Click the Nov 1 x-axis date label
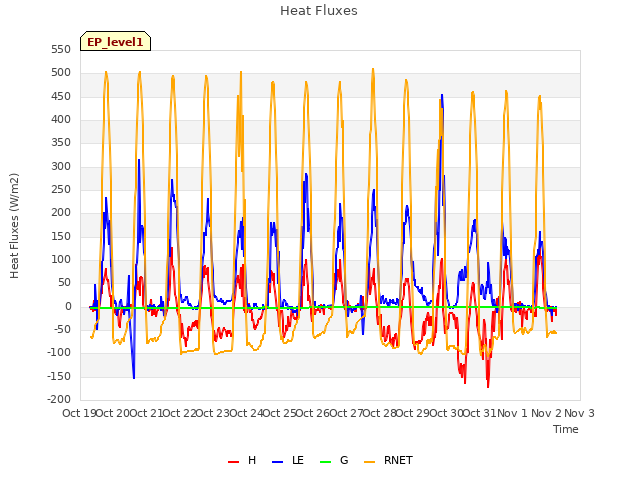The image size is (640, 480). (x=512, y=413)
